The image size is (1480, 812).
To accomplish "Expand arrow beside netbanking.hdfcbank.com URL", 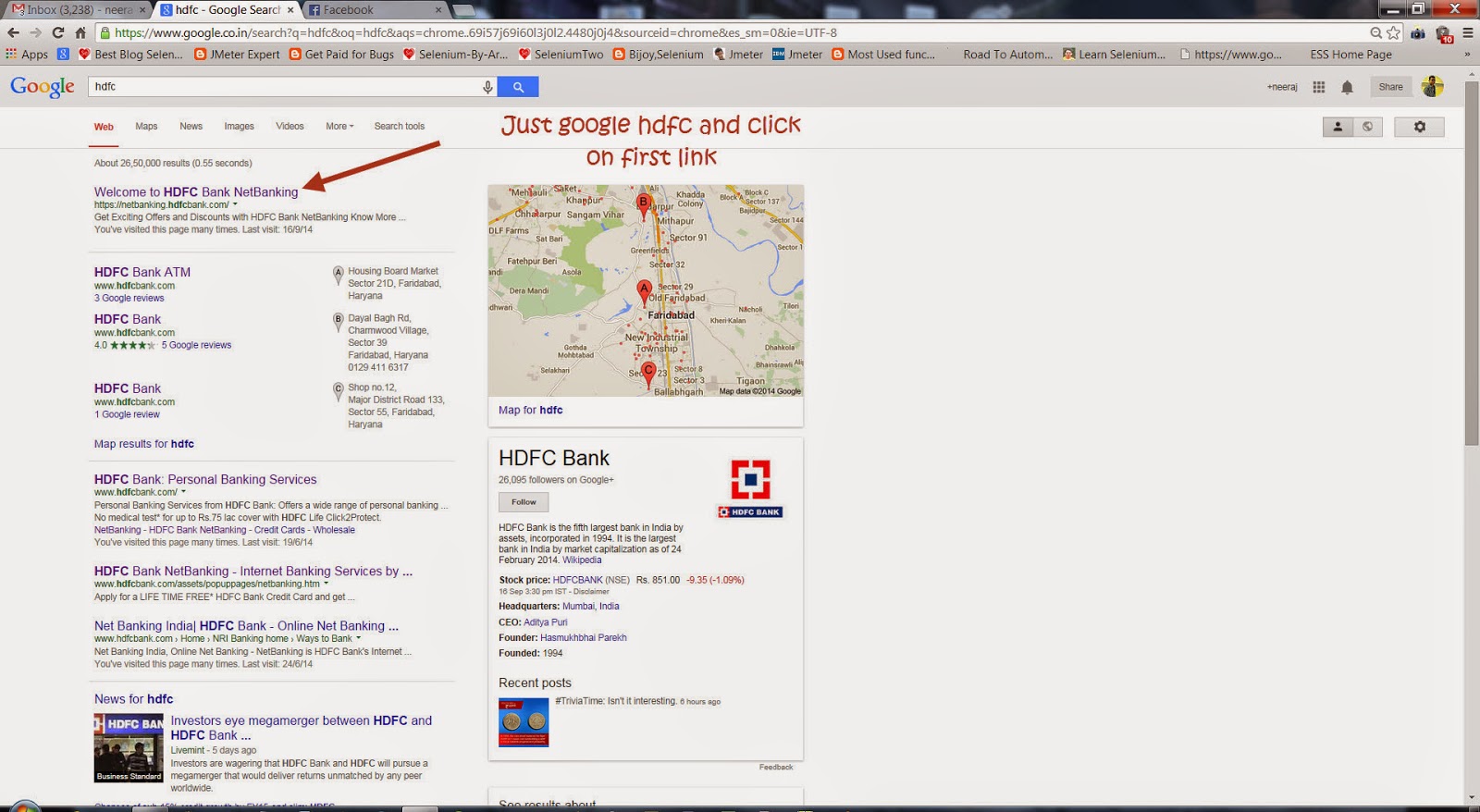I will pos(235,204).
